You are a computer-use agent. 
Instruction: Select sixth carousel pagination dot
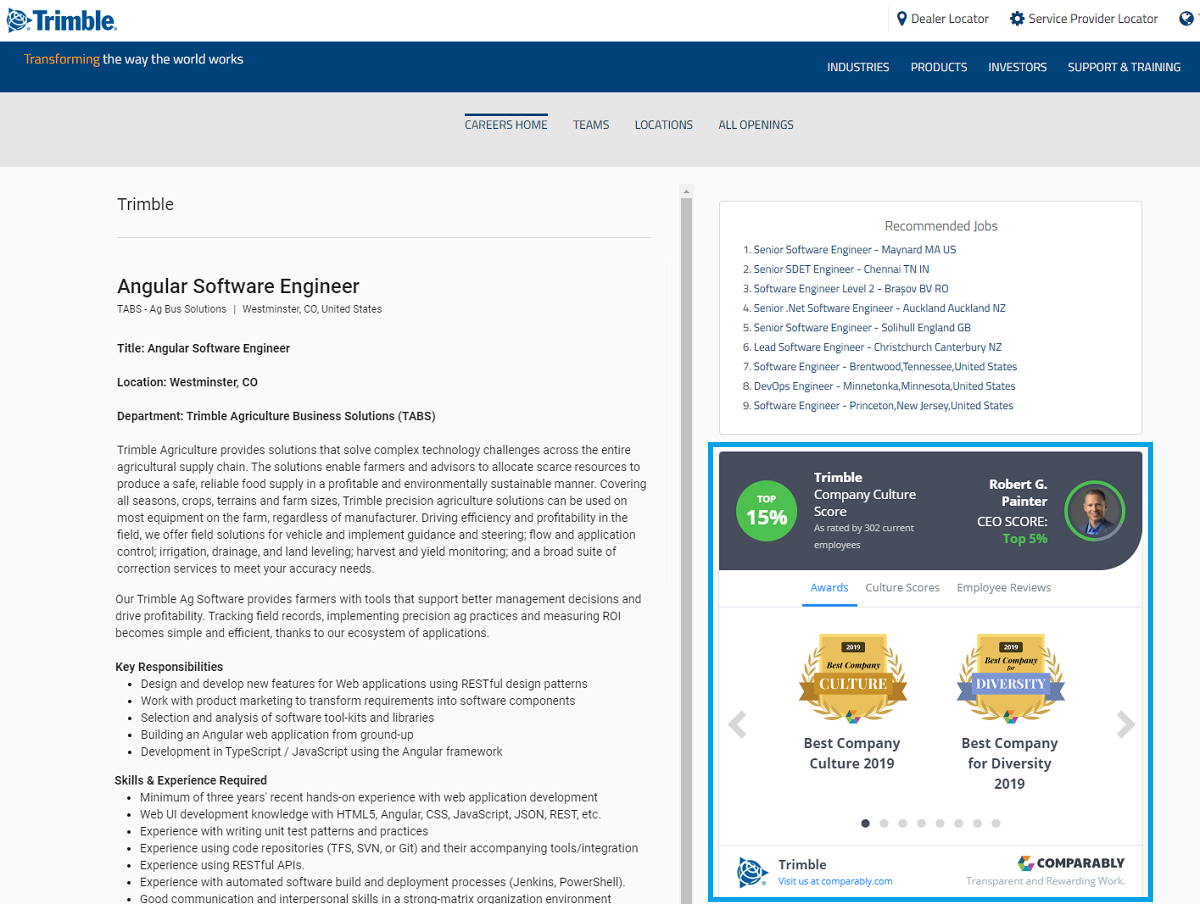(959, 824)
